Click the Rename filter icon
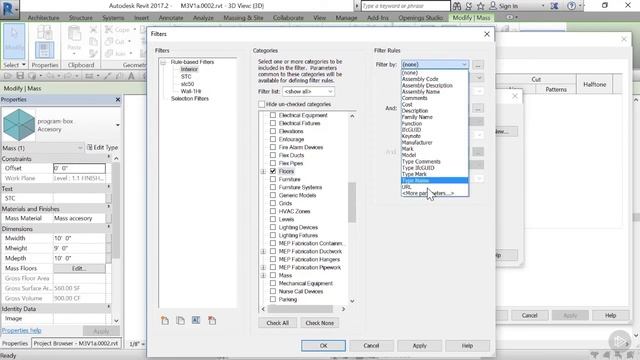Screen dimensions: 640x360 (196, 320)
